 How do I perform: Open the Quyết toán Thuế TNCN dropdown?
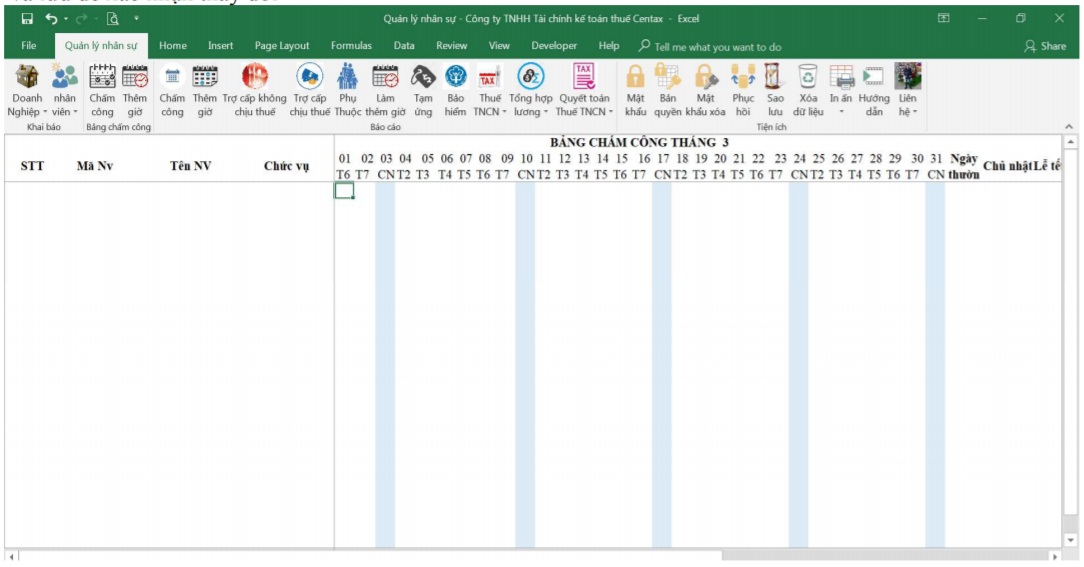584,112
